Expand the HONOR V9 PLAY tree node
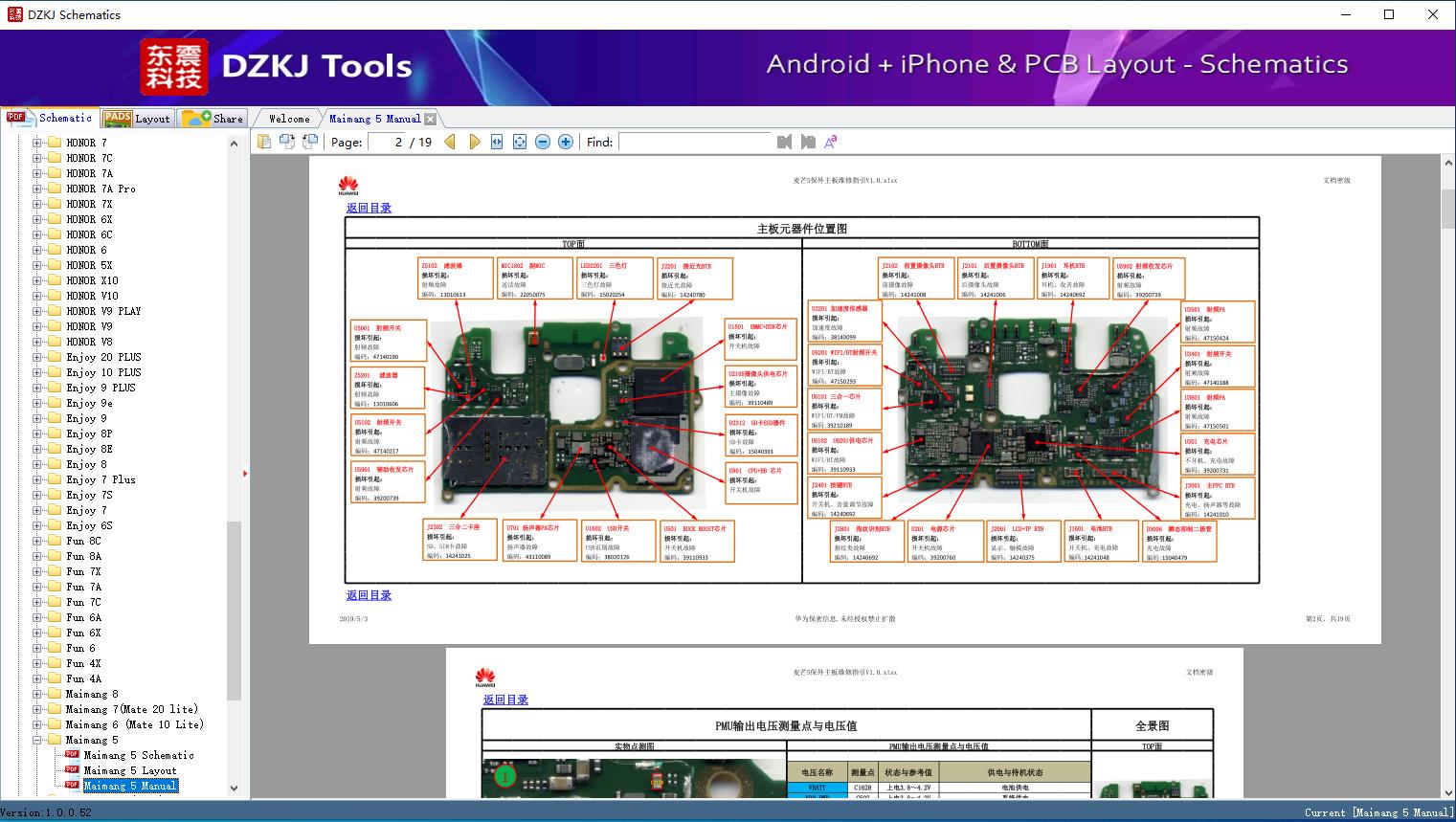1456x822 pixels. coord(37,311)
